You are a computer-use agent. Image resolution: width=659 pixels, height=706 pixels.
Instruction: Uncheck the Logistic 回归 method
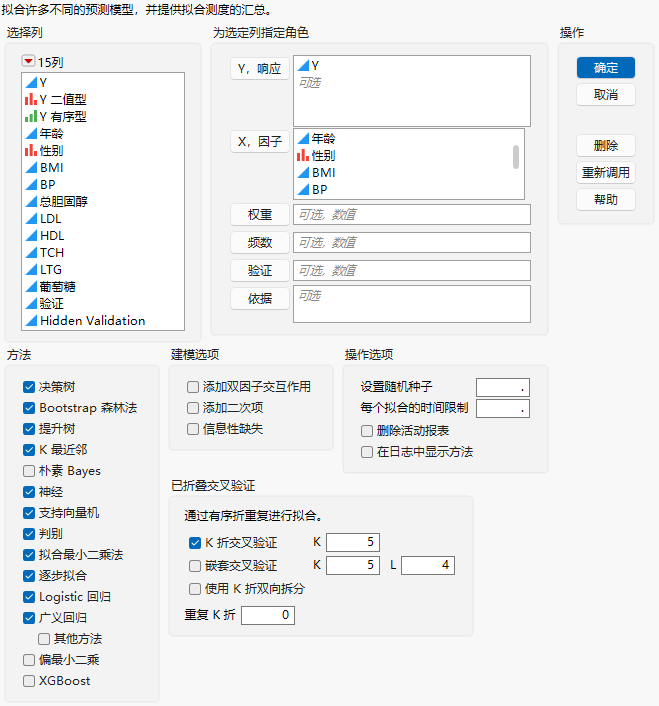click(29, 597)
